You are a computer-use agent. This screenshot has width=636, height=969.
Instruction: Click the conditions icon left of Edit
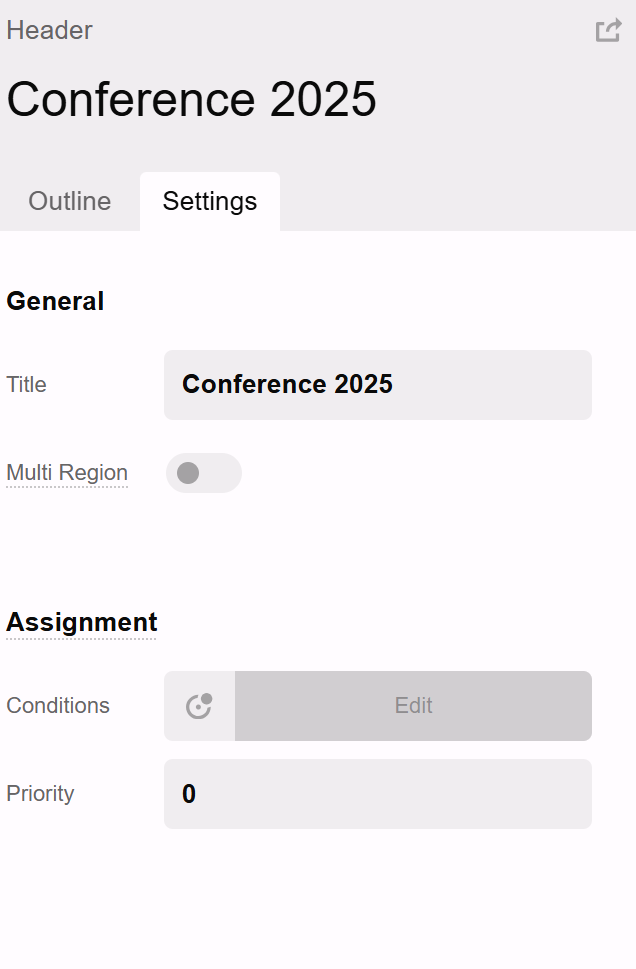point(199,706)
